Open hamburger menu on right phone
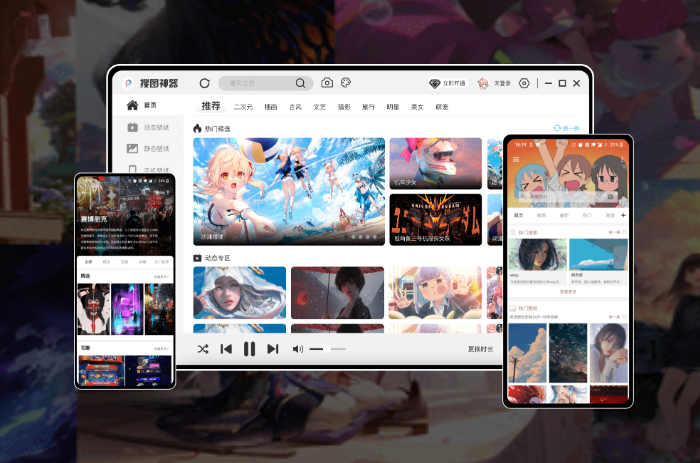This screenshot has width=700, height=463. tap(516, 159)
